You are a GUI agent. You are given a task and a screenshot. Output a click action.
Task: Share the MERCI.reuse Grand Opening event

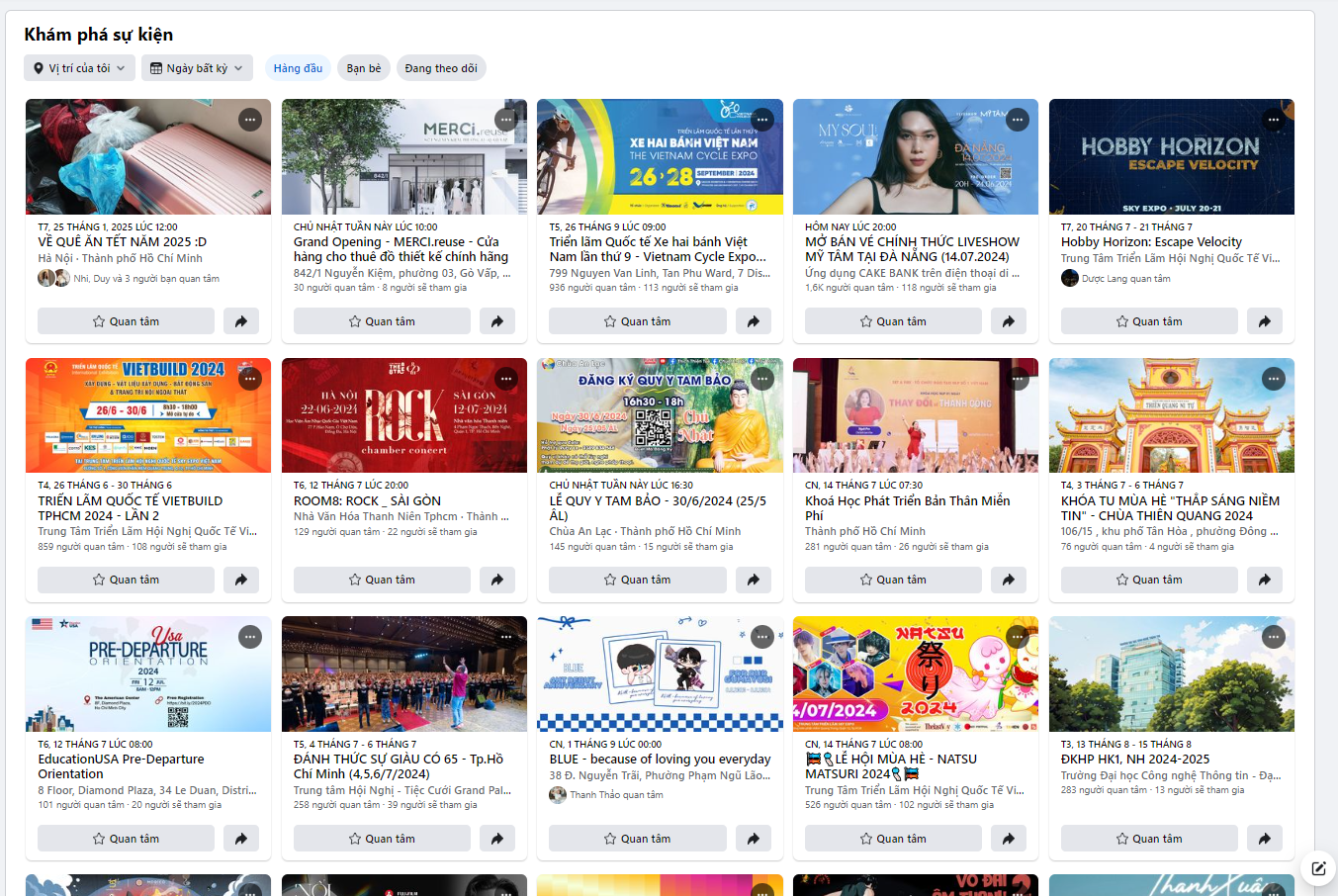click(497, 321)
